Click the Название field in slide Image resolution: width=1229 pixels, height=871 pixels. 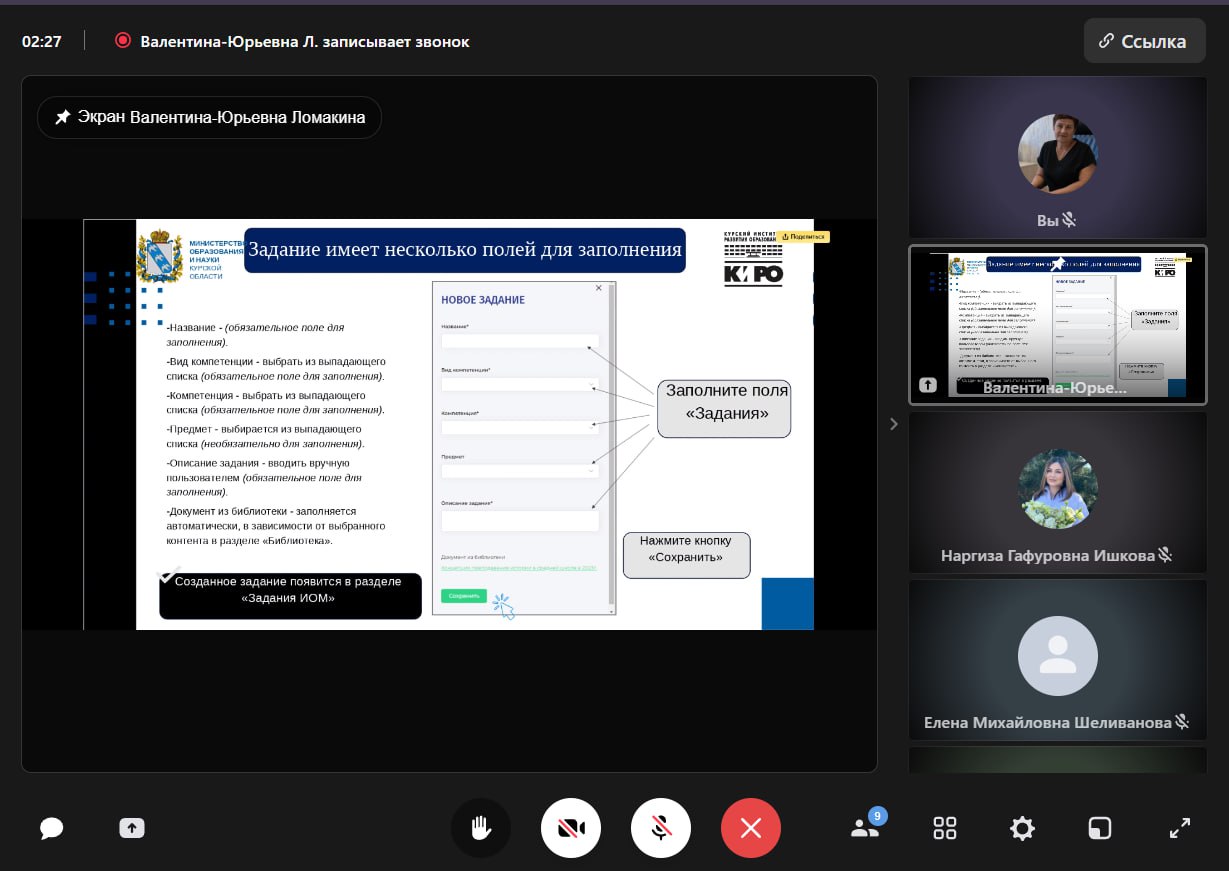pos(519,341)
